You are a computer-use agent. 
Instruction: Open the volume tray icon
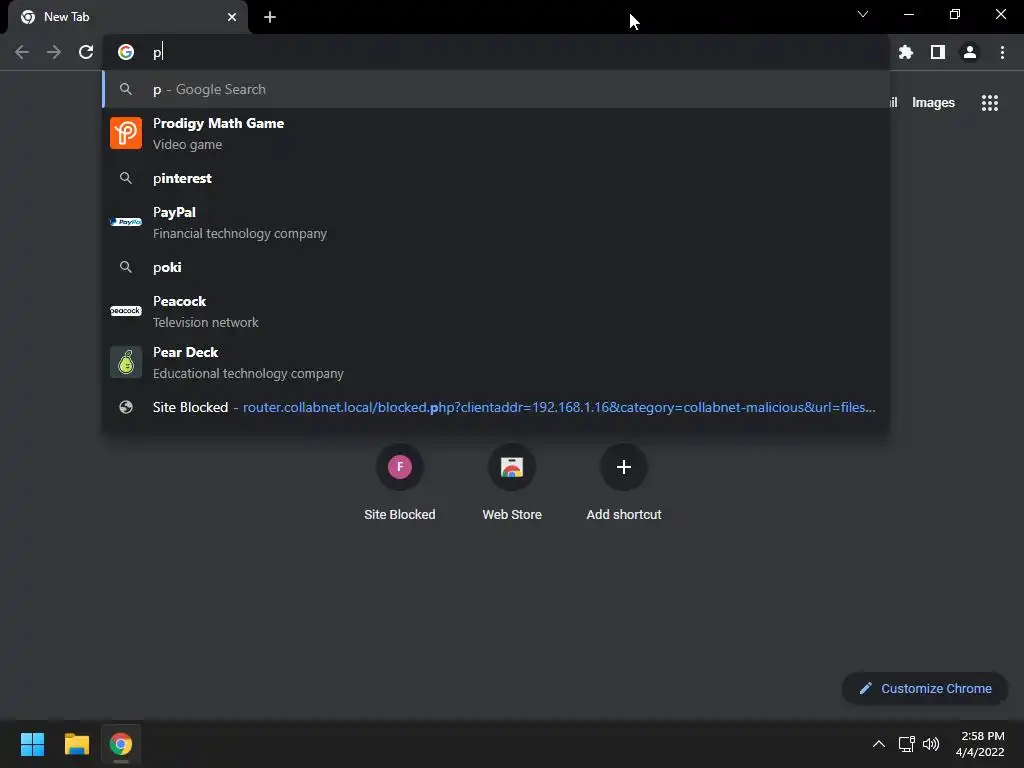click(931, 744)
